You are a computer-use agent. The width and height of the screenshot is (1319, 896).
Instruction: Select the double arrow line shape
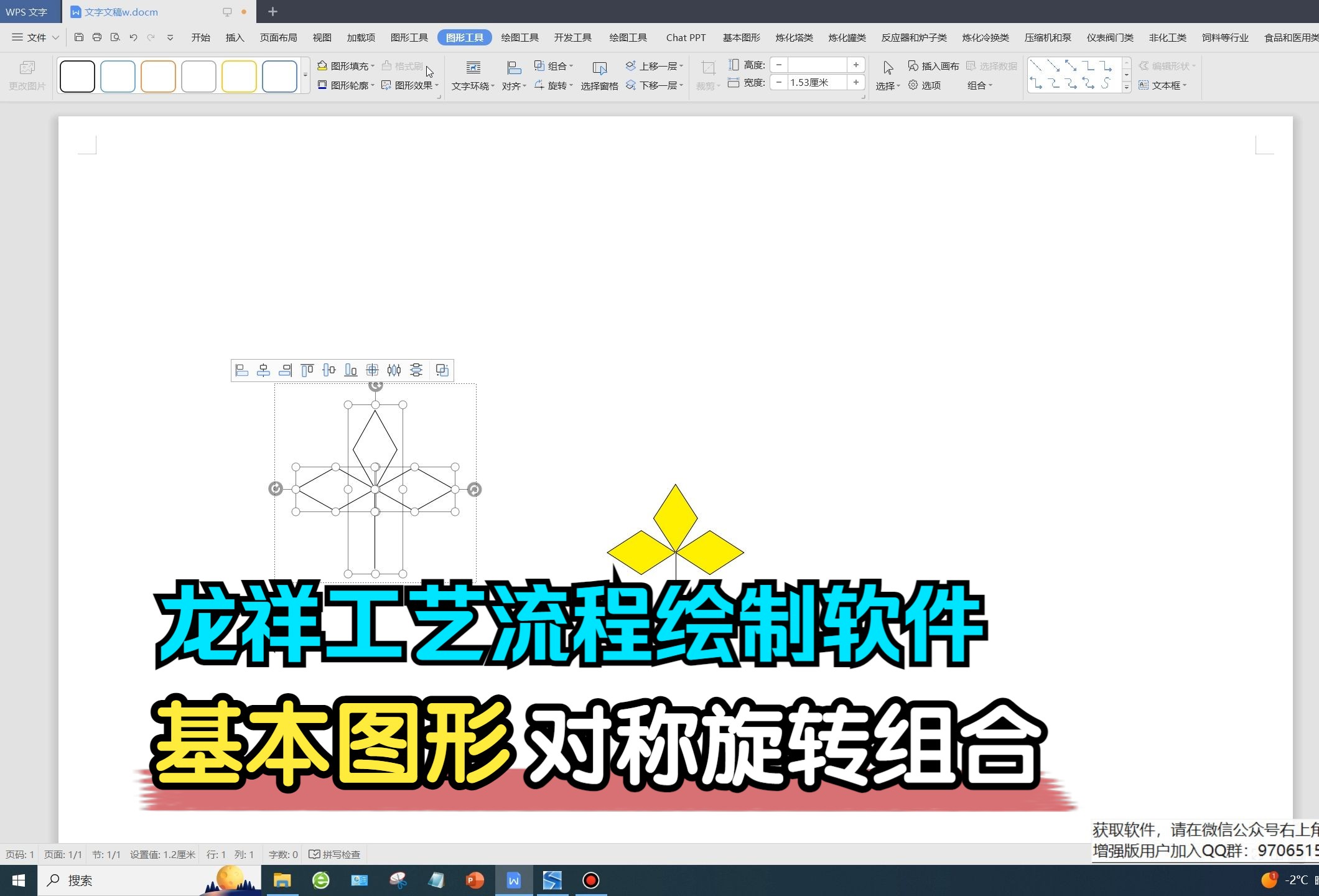[1071, 65]
